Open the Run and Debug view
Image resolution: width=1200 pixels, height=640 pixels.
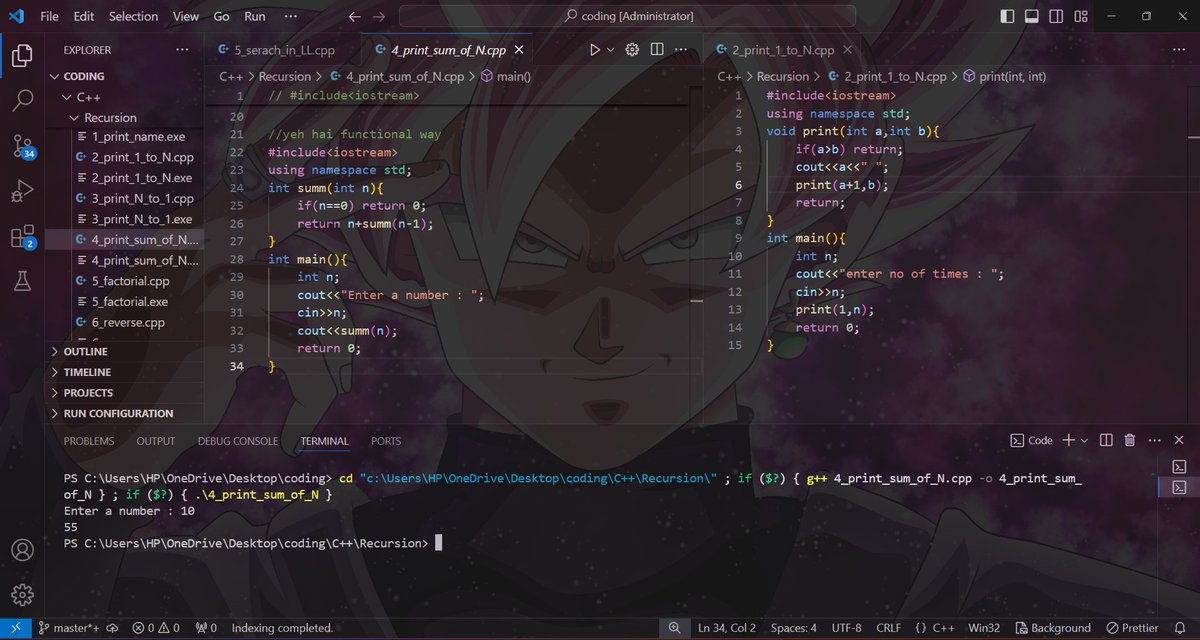(22, 191)
